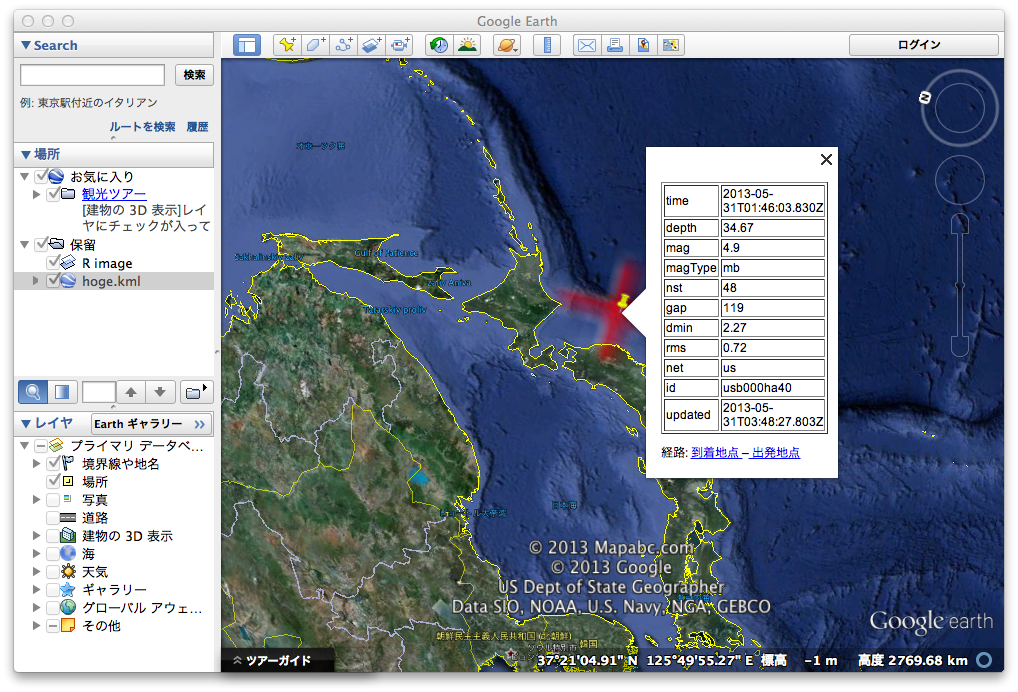Add a polygon from the toolbar
1018x692 pixels.
click(316, 45)
